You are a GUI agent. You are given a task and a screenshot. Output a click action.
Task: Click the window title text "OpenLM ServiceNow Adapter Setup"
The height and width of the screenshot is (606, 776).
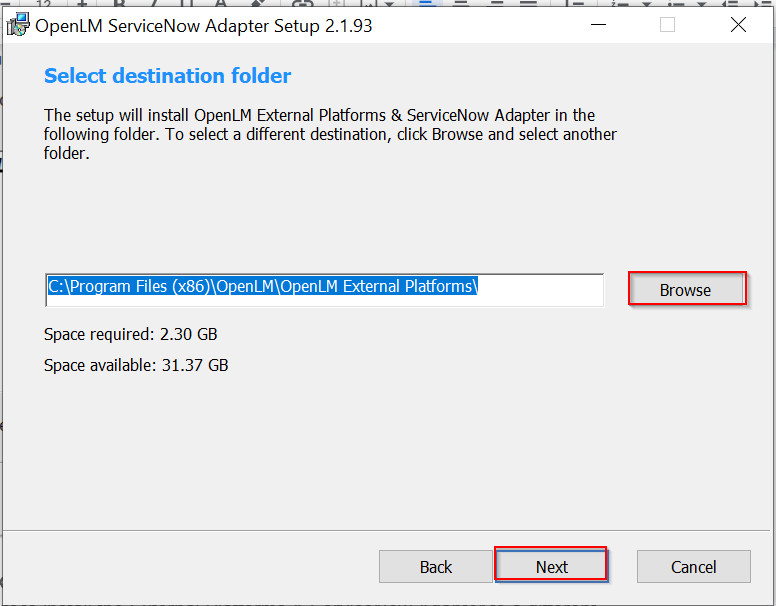pyautogui.click(x=204, y=26)
